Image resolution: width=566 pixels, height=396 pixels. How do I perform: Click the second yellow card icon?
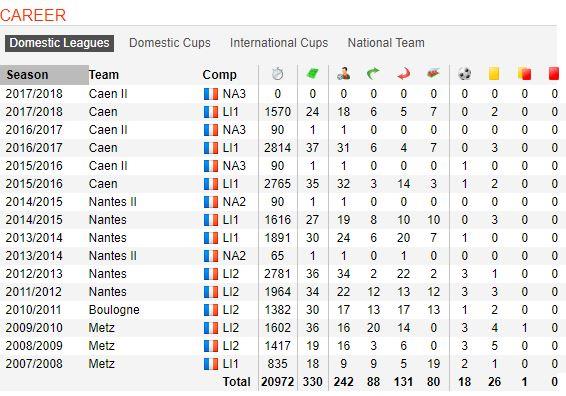[x=524, y=74]
